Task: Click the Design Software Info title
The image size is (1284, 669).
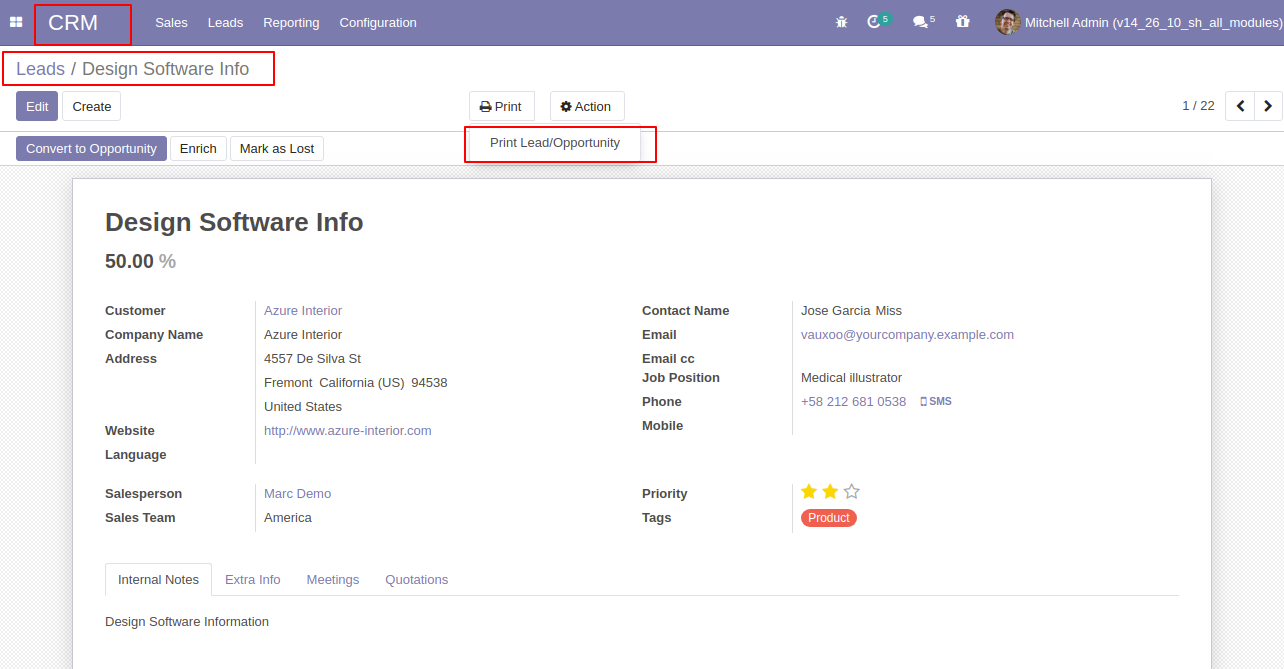Action: tap(234, 222)
